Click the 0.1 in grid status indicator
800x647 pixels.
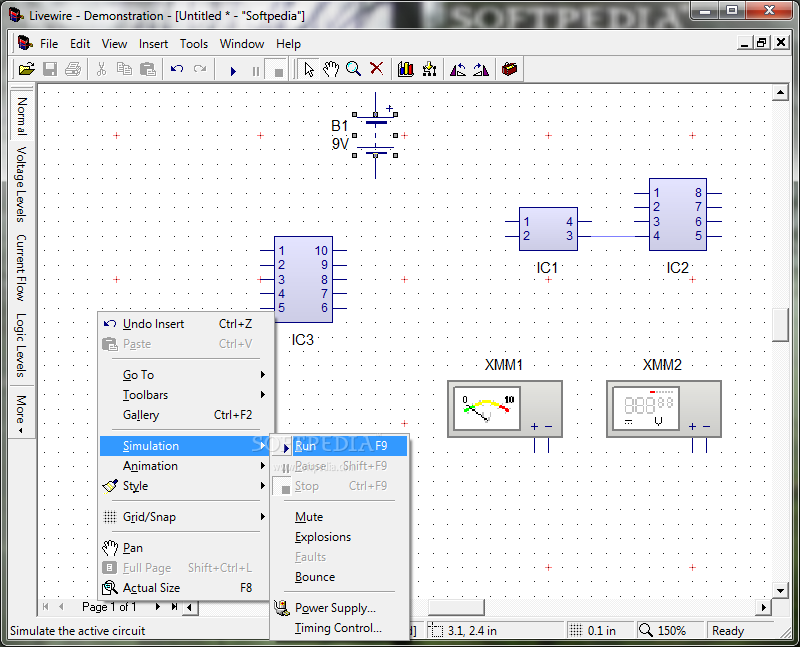599,631
